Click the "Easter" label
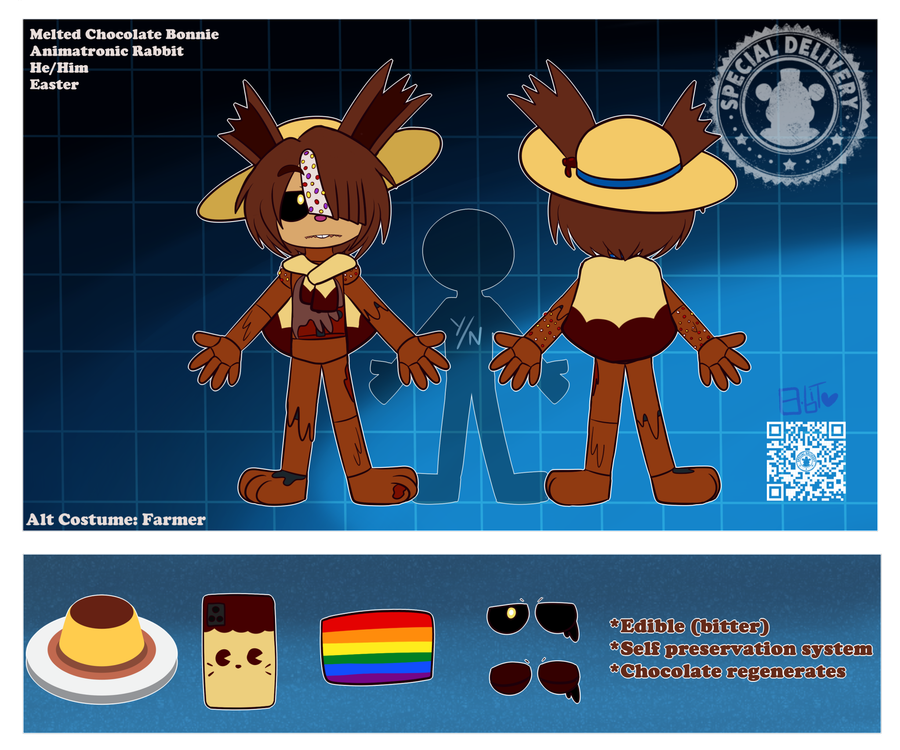 click(x=54, y=84)
